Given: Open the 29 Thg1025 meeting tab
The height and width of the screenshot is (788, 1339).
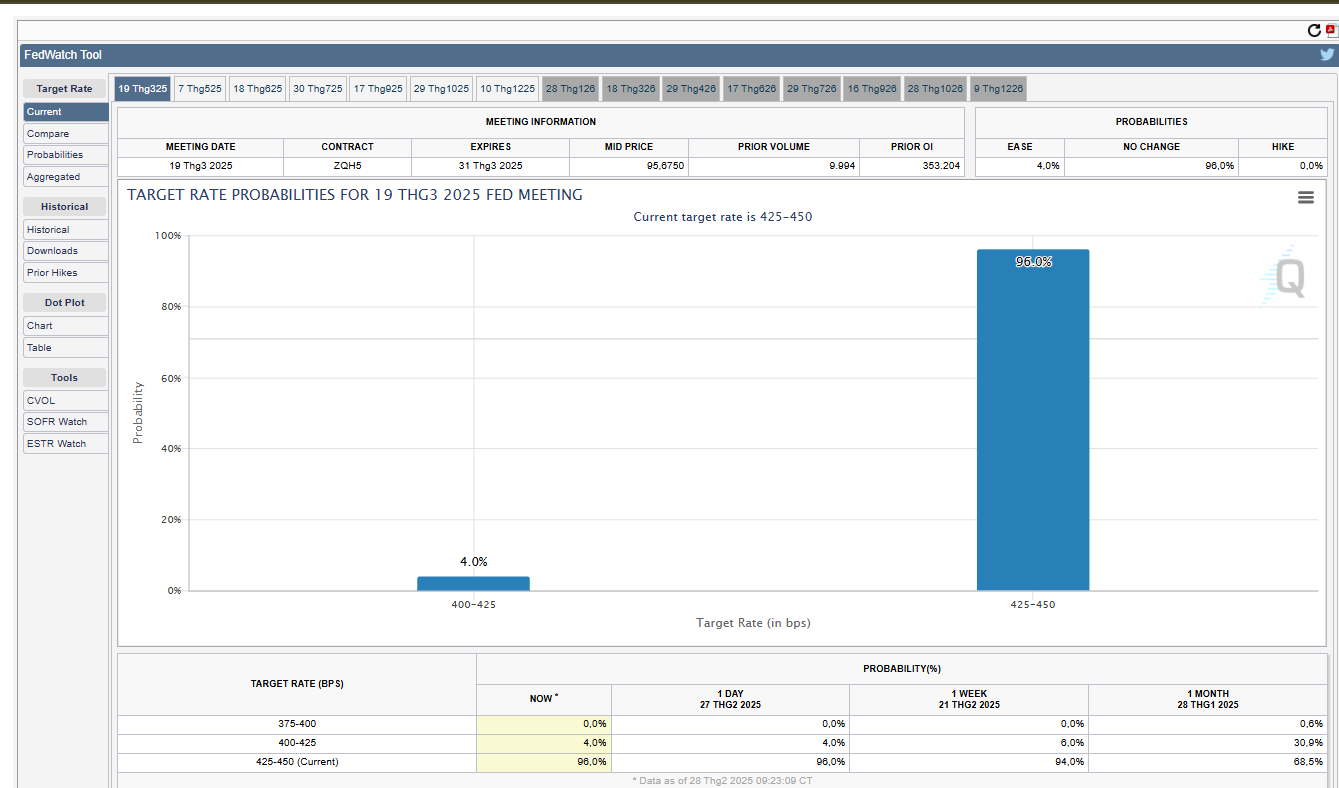Looking at the screenshot, I should [441, 89].
